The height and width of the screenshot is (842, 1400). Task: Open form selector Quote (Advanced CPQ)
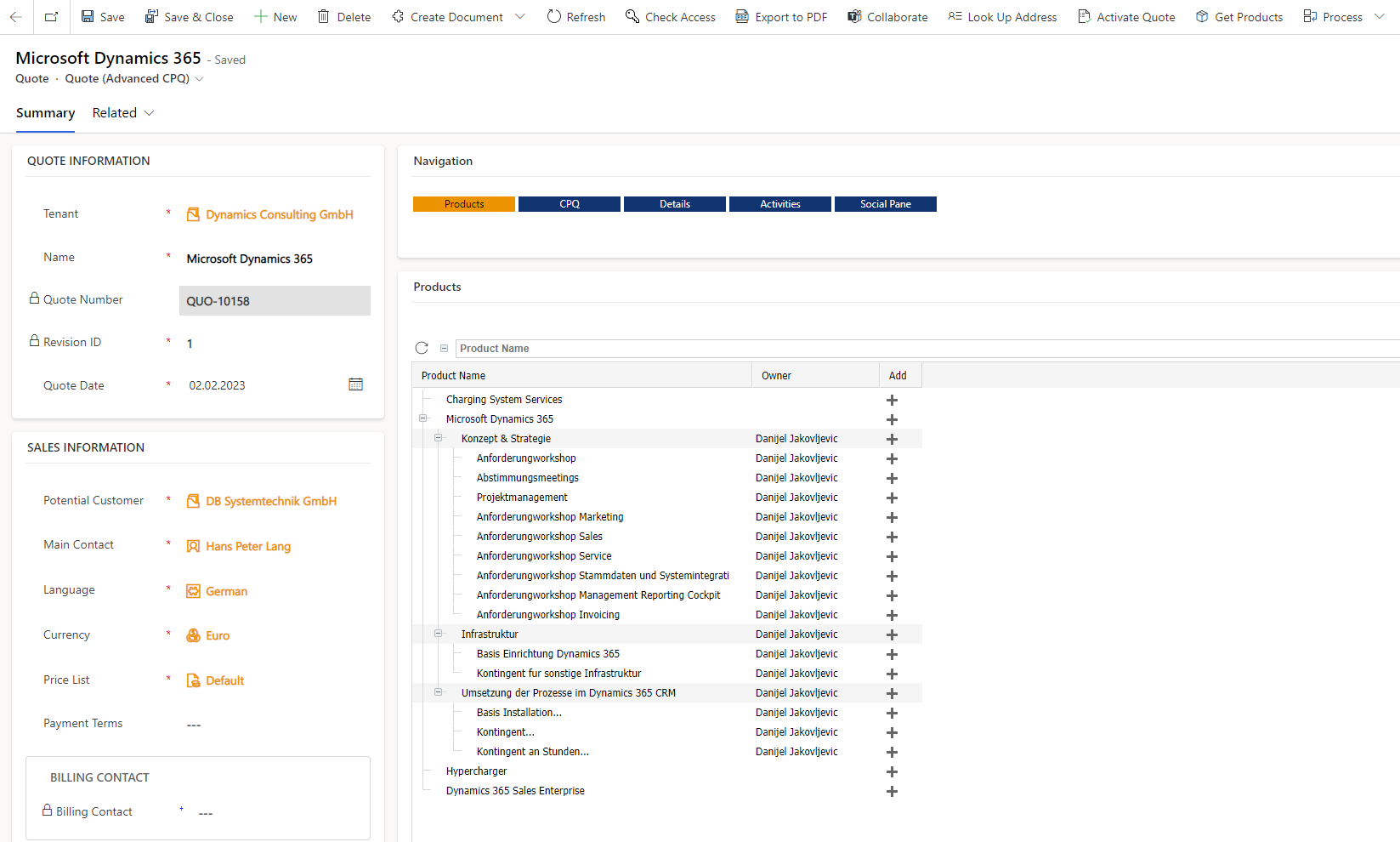click(134, 78)
